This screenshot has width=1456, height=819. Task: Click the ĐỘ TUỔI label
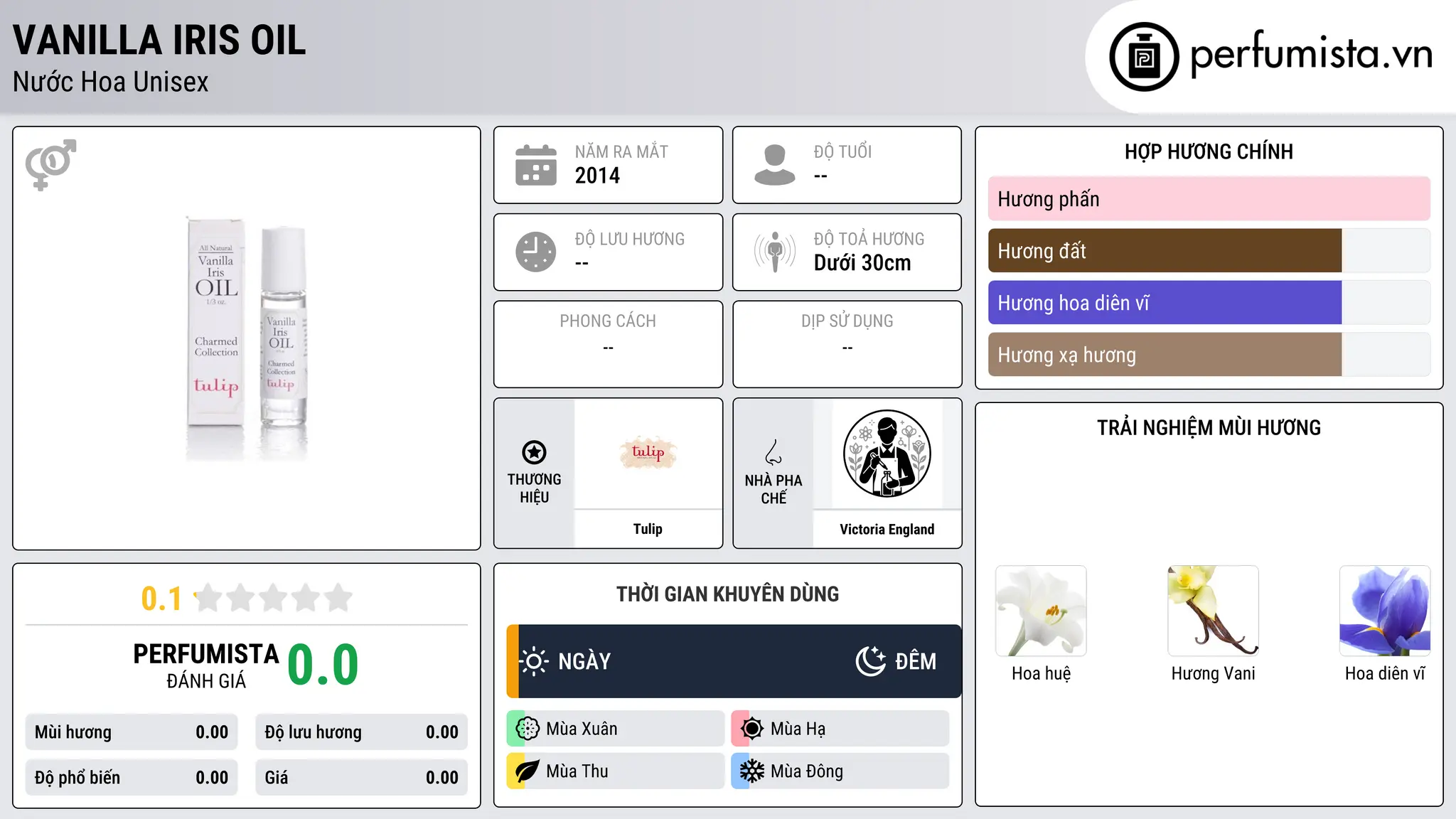[842, 152]
